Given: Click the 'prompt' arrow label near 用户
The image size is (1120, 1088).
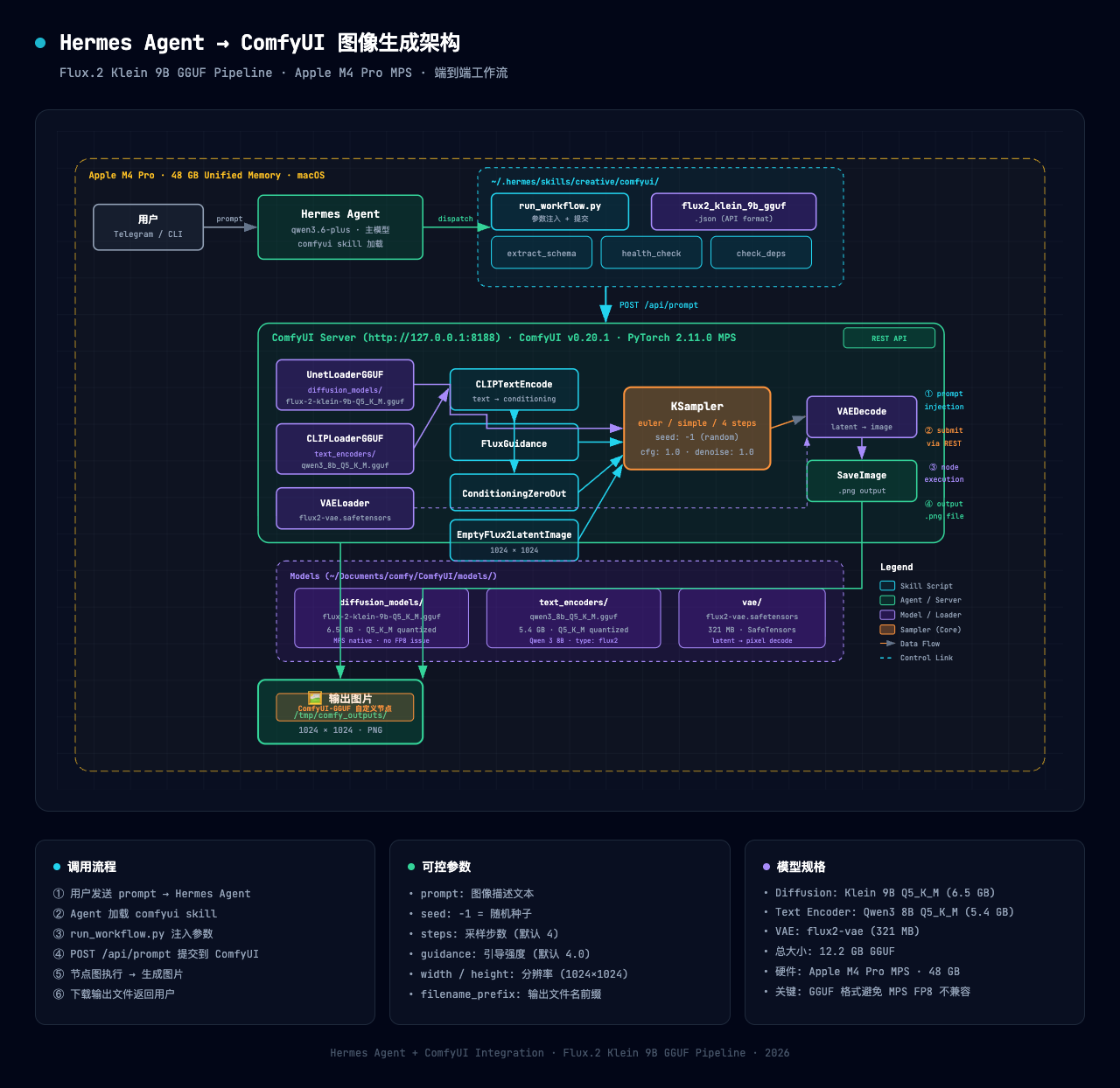Looking at the screenshot, I should click(x=229, y=219).
